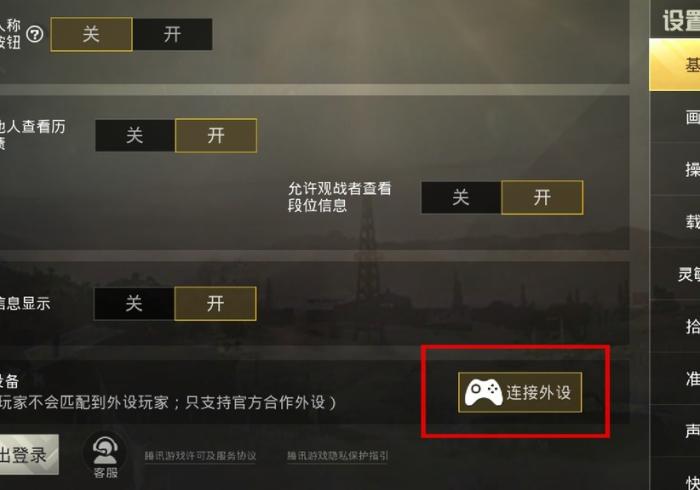The height and width of the screenshot is (490, 700).
Task: Click the question mark help icon
Action: 35,34
